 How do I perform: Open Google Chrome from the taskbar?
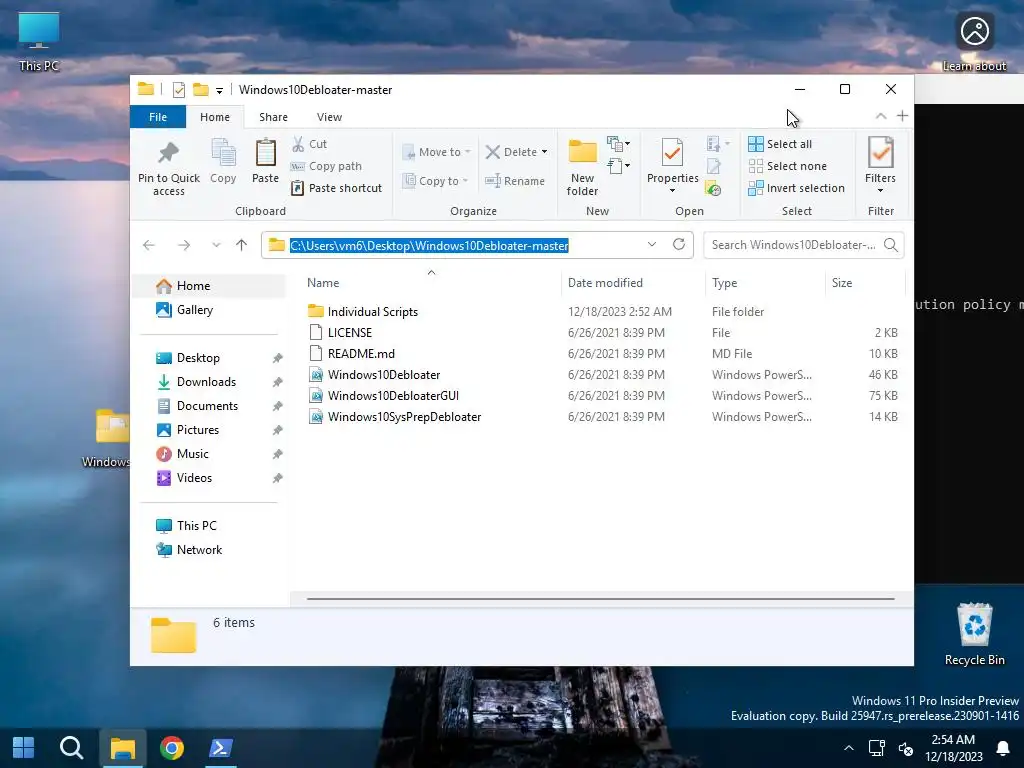click(172, 748)
